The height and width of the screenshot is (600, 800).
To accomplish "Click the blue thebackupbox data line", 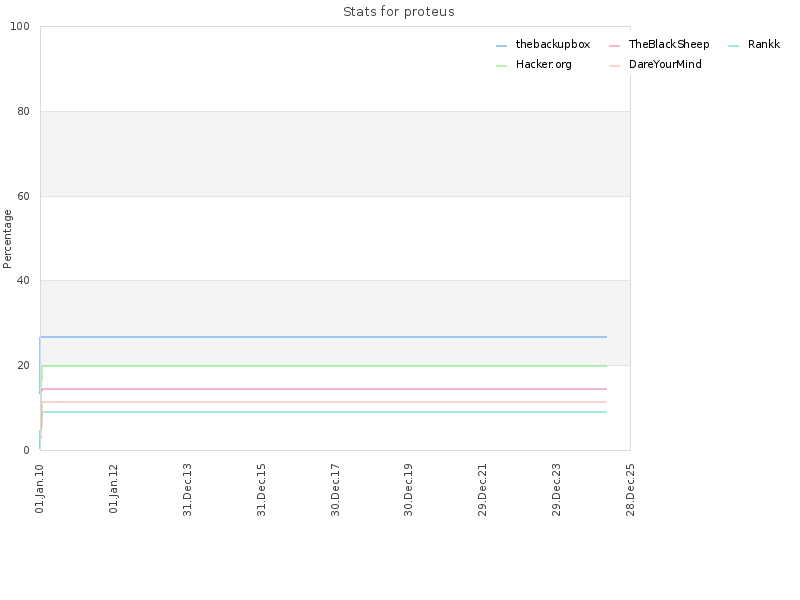I will click(x=323, y=337).
